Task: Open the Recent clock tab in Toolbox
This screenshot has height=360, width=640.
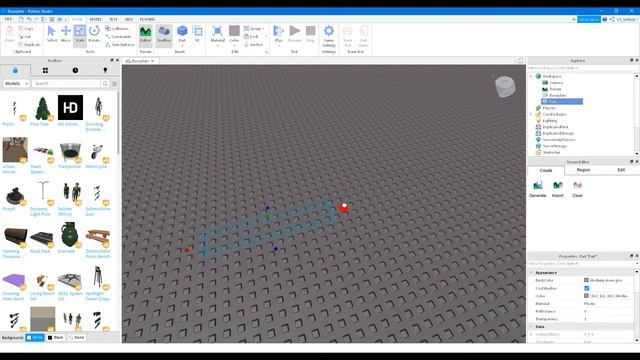Action: tap(75, 70)
